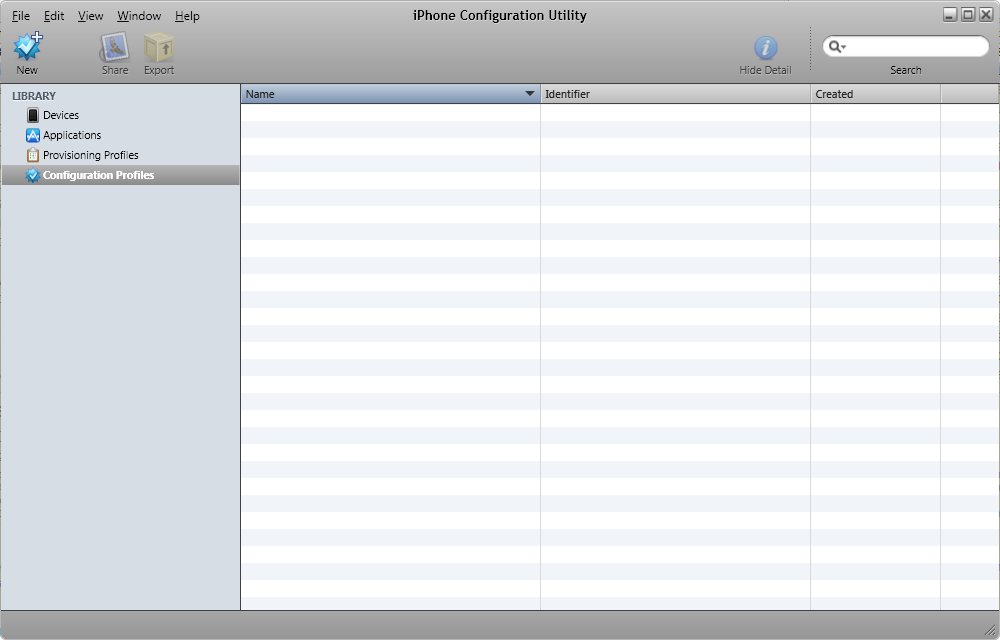The height and width of the screenshot is (640, 1000).
Task: Click the window resize grip corner
Action: pos(991,631)
